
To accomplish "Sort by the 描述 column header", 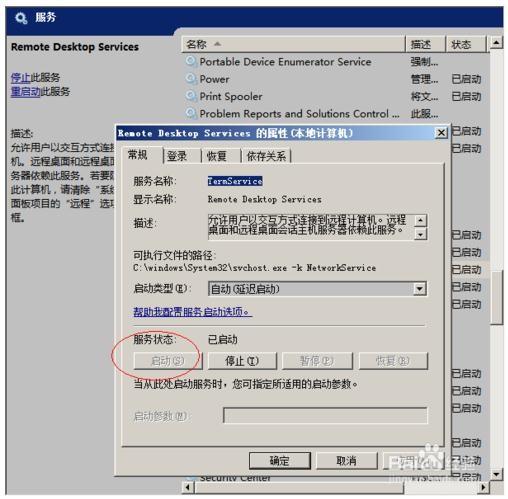I will pos(425,44).
